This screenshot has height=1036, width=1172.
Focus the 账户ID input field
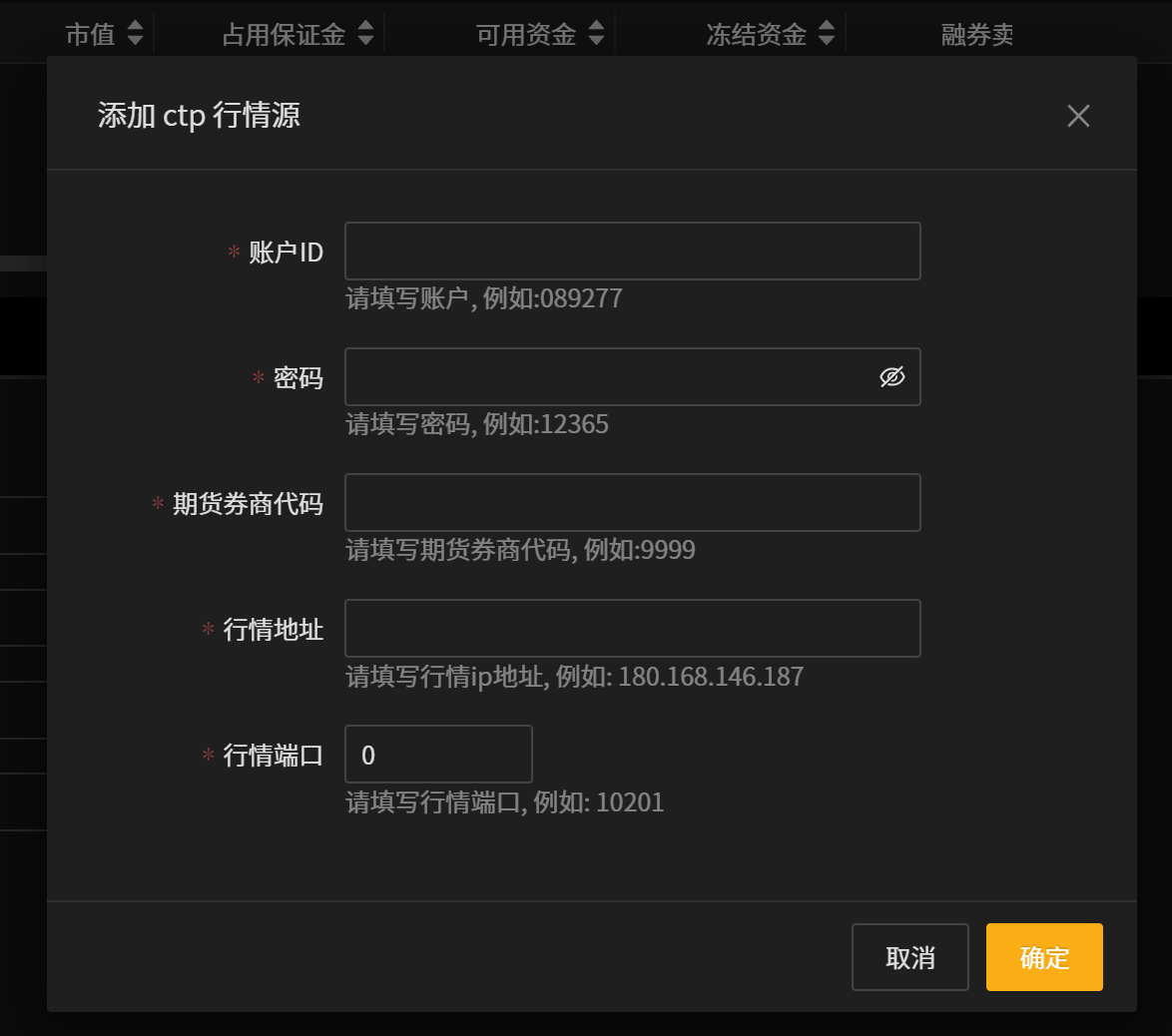click(x=632, y=252)
